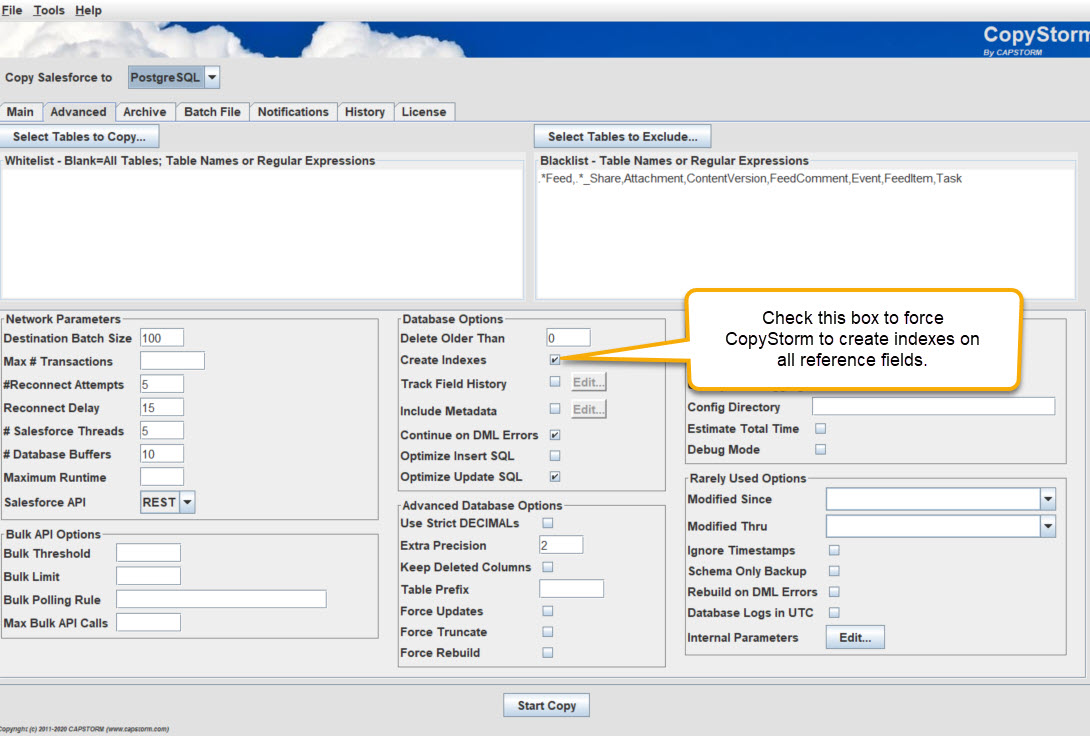
Task: Click the Select Tables to Copy button
Action: [80, 135]
